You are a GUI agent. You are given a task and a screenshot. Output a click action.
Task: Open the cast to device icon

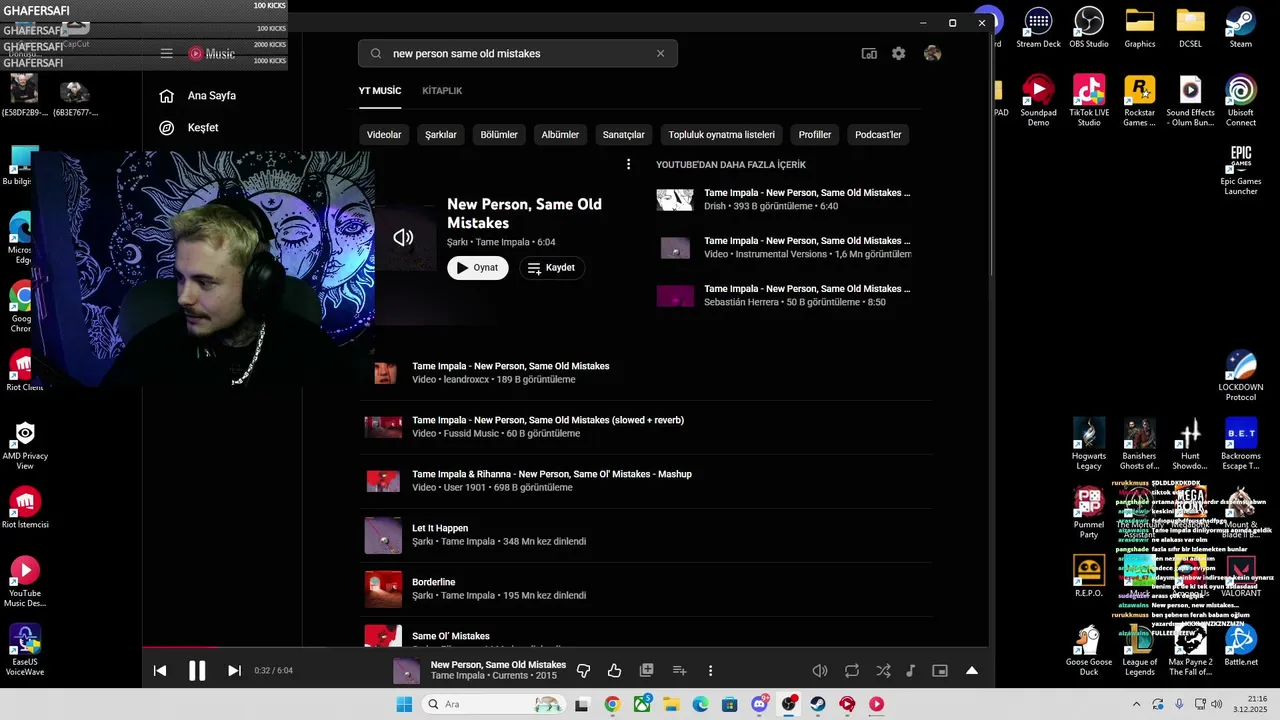click(x=869, y=54)
